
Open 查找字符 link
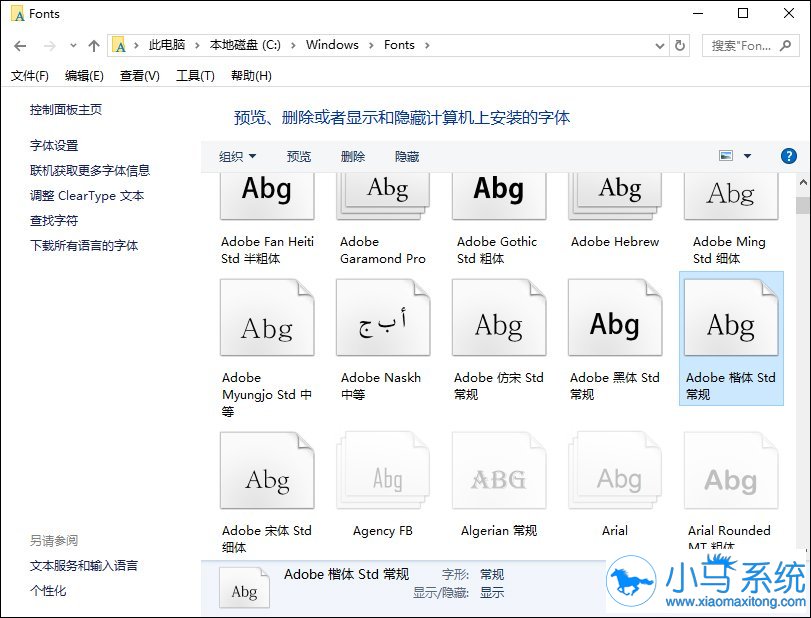point(54,220)
